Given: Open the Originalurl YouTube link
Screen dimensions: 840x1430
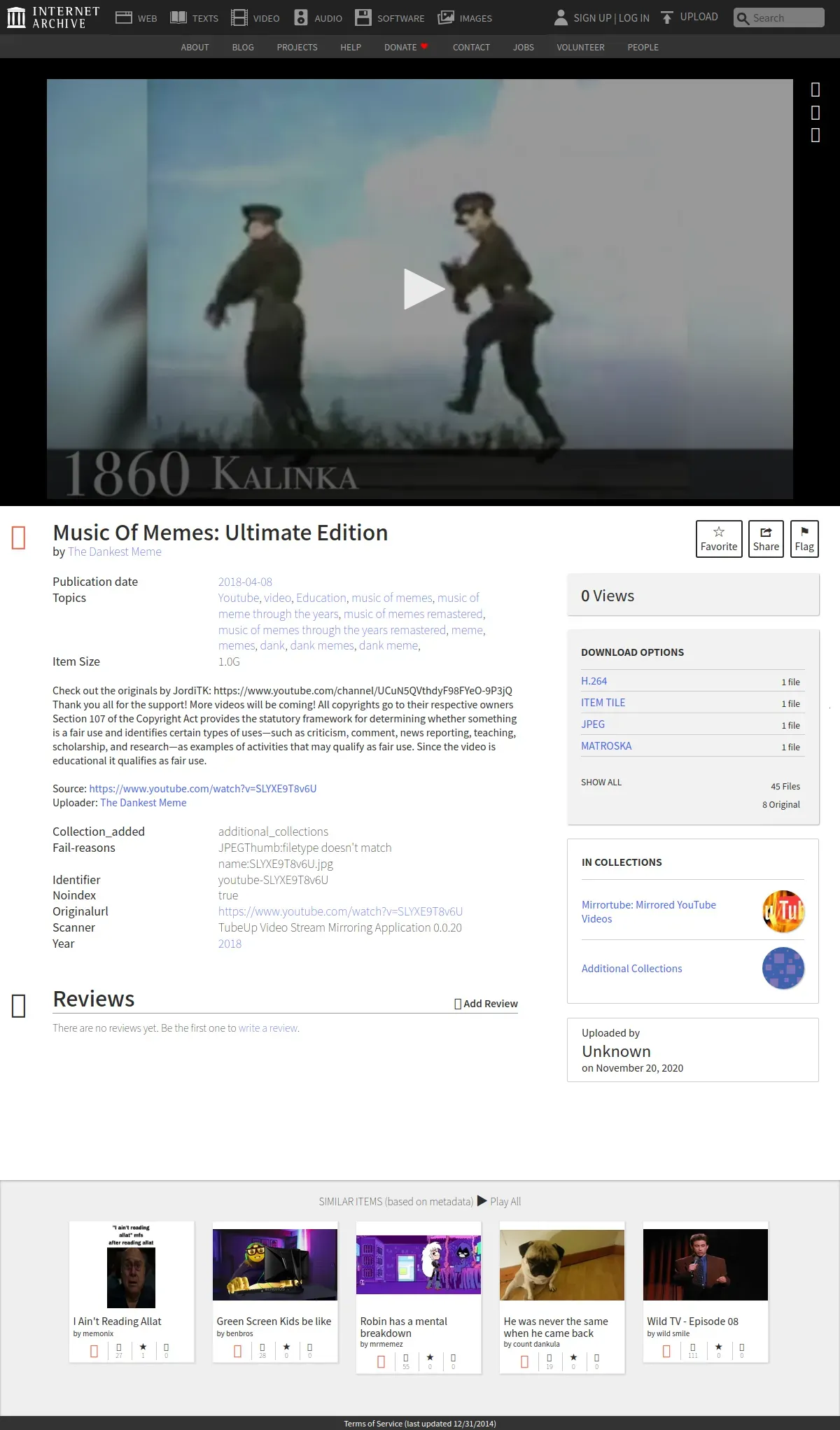Looking at the screenshot, I should coord(340,911).
